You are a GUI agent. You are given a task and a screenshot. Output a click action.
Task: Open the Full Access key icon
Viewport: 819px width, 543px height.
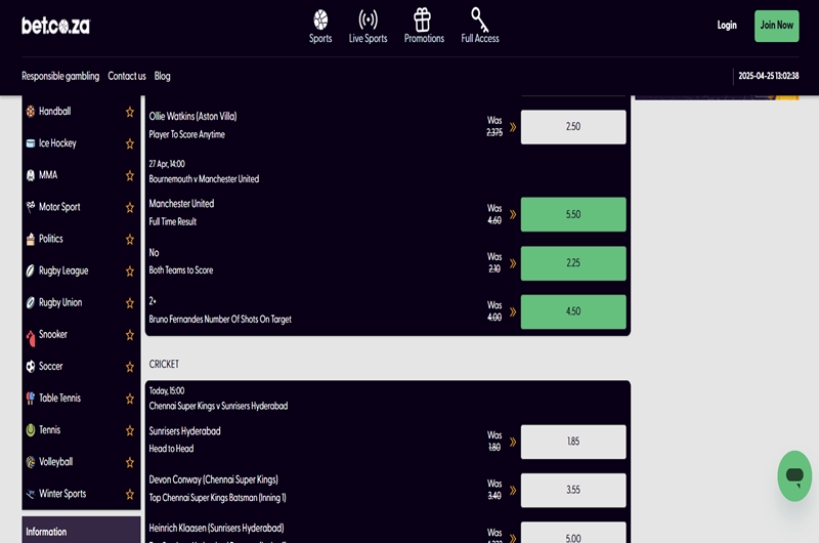coord(479,20)
